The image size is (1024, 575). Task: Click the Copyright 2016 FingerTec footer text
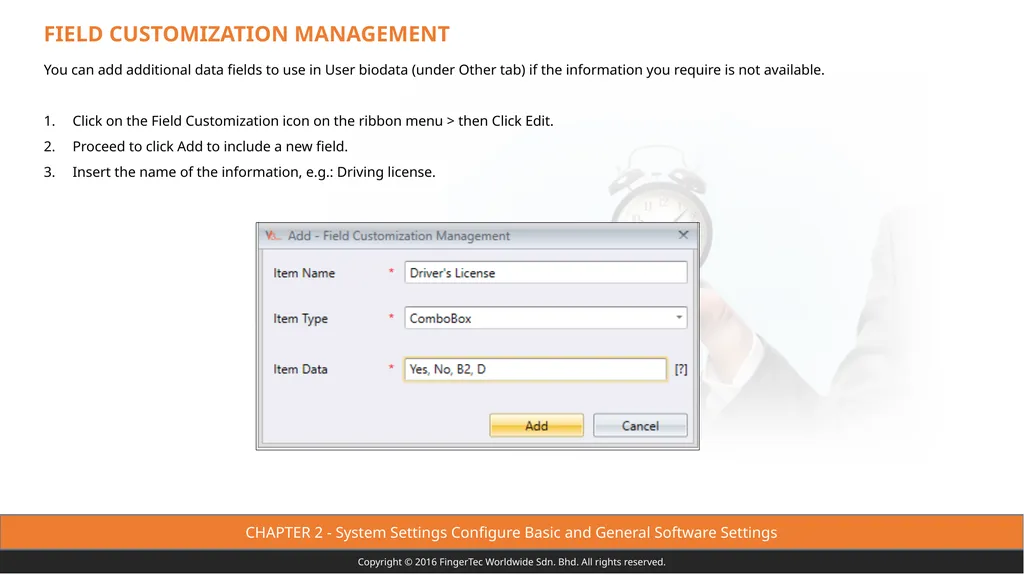[x=511, y=562]
